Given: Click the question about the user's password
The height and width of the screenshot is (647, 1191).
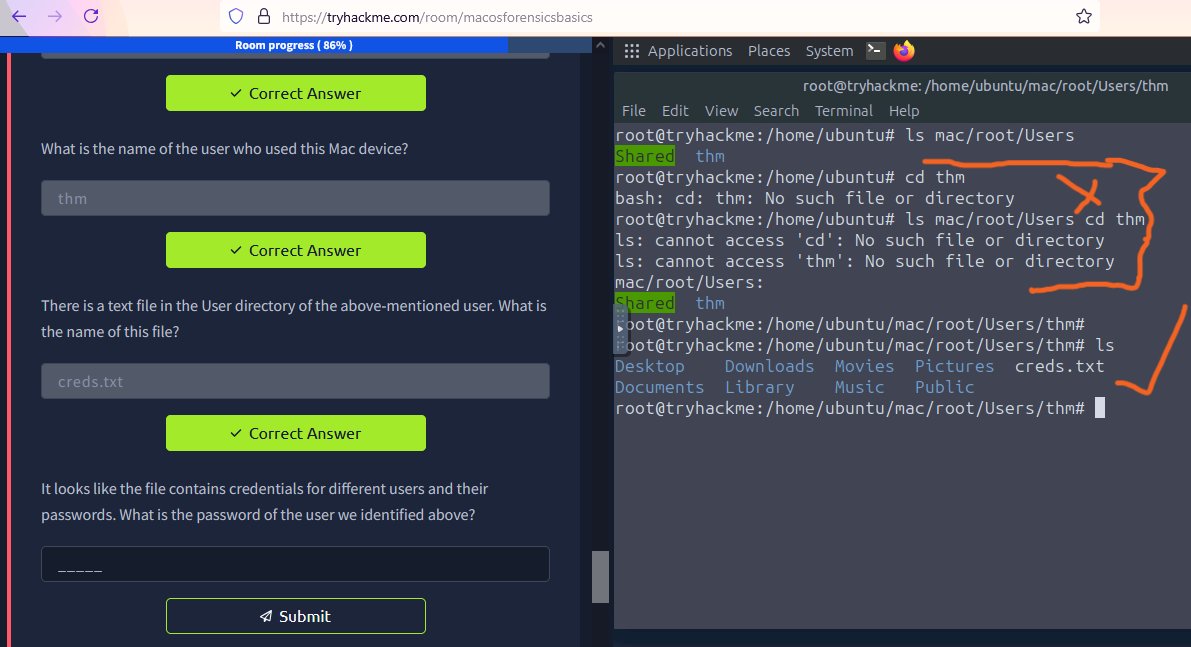Looking at the screenshot, I should 264,501.
